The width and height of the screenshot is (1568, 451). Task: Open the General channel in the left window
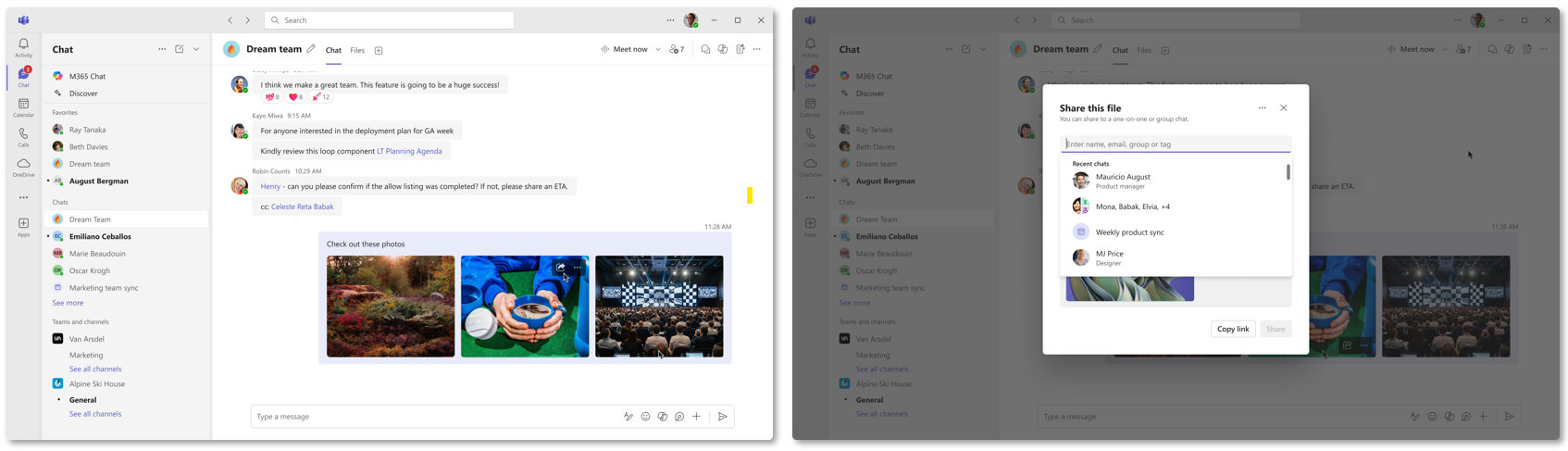pos(82,400)
